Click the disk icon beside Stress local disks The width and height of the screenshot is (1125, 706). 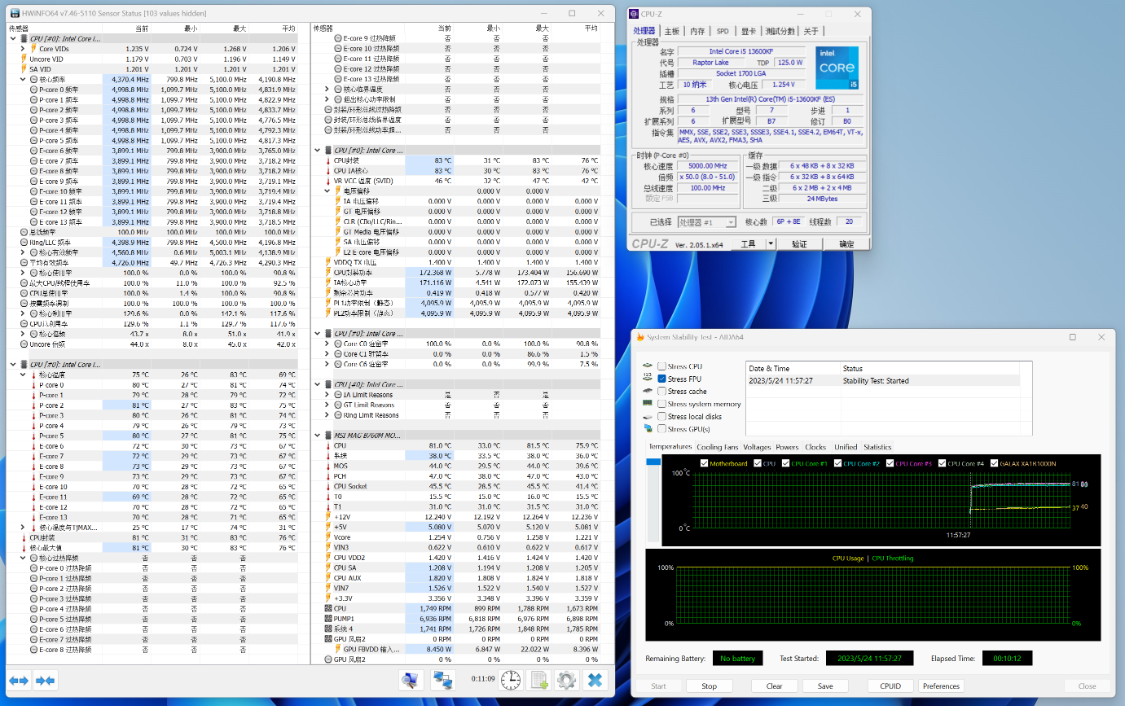pyautogui.click(x=648, y=416)
